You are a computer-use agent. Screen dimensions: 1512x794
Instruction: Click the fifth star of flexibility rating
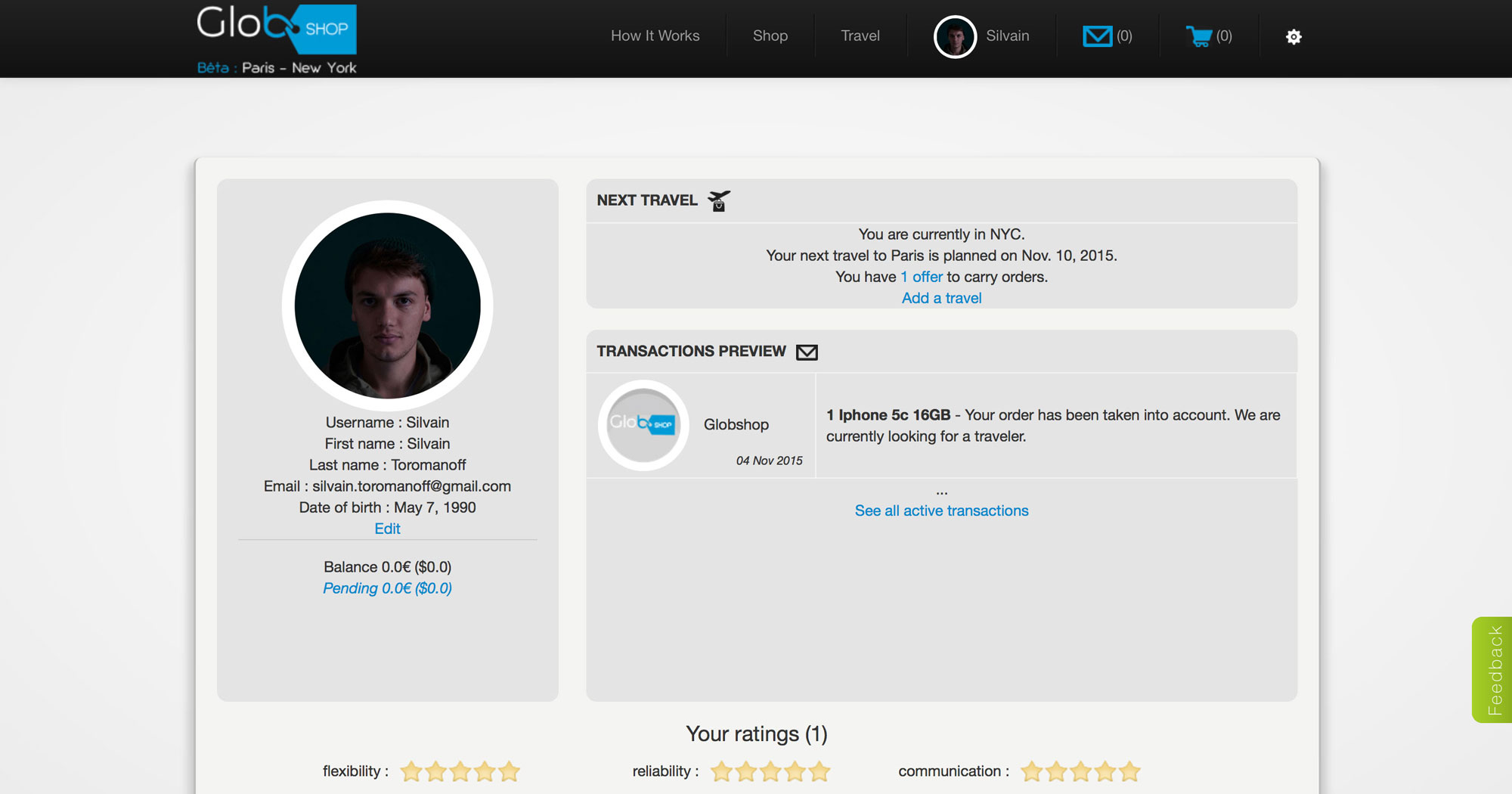coord(508,771)
